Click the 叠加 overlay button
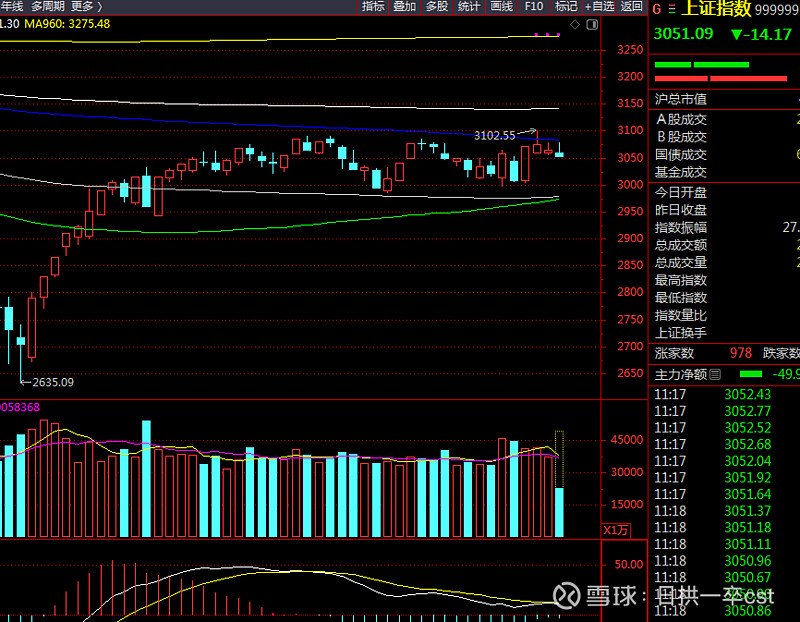The width and height of the screenshot is (800, 622). pyautogui.click(x=405, y=6)
